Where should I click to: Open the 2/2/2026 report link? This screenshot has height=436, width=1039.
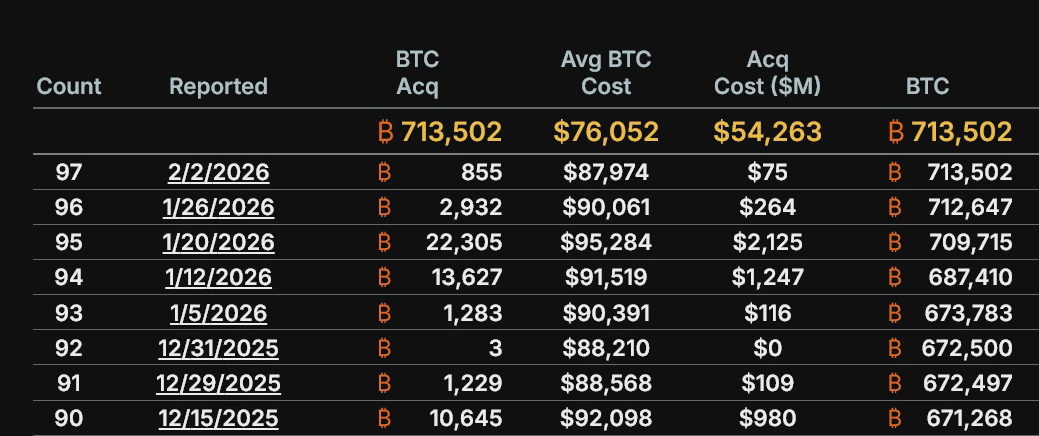click(218, 173)
